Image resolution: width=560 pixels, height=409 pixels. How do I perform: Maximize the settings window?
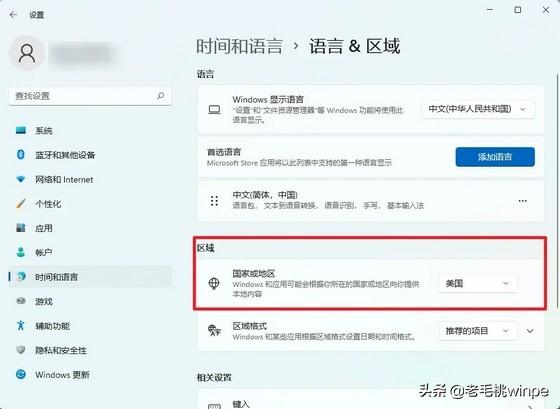pyautogui.click(x=518, y=10)
